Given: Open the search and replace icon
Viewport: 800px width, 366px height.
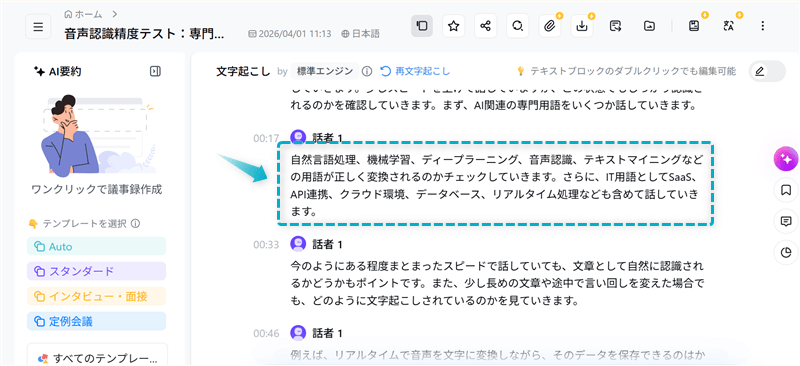Looking at the screenshot, I should [x=517, y=26].
